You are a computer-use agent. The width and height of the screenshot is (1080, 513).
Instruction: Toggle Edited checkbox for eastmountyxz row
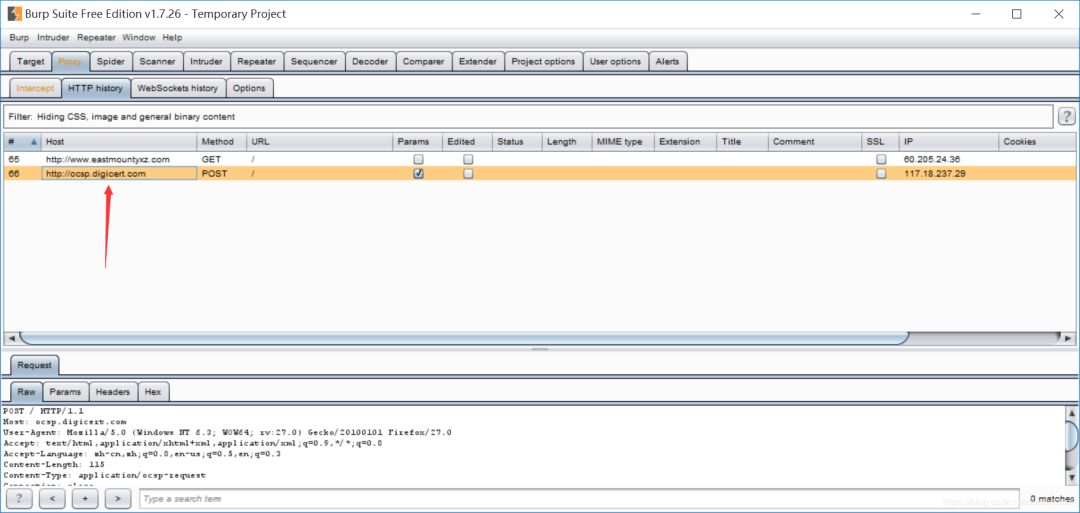tap(468, 159)
